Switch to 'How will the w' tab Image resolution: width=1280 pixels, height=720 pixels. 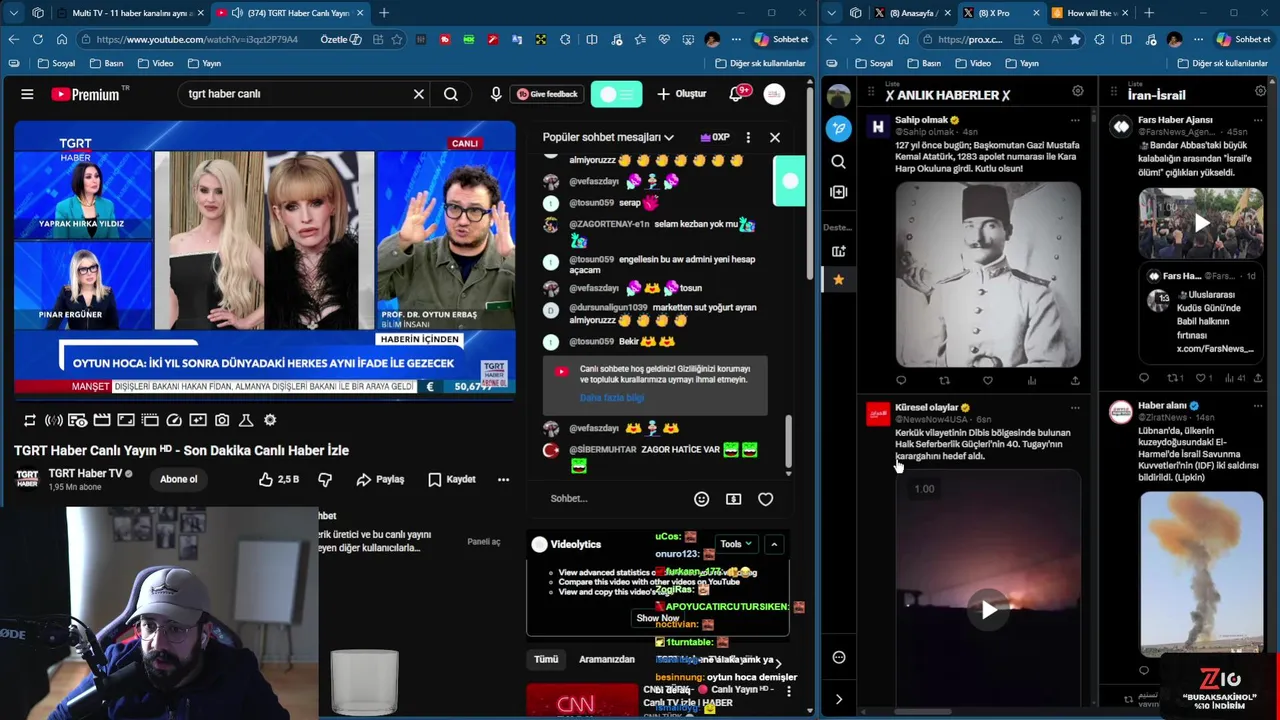[x=1090, y=13]
